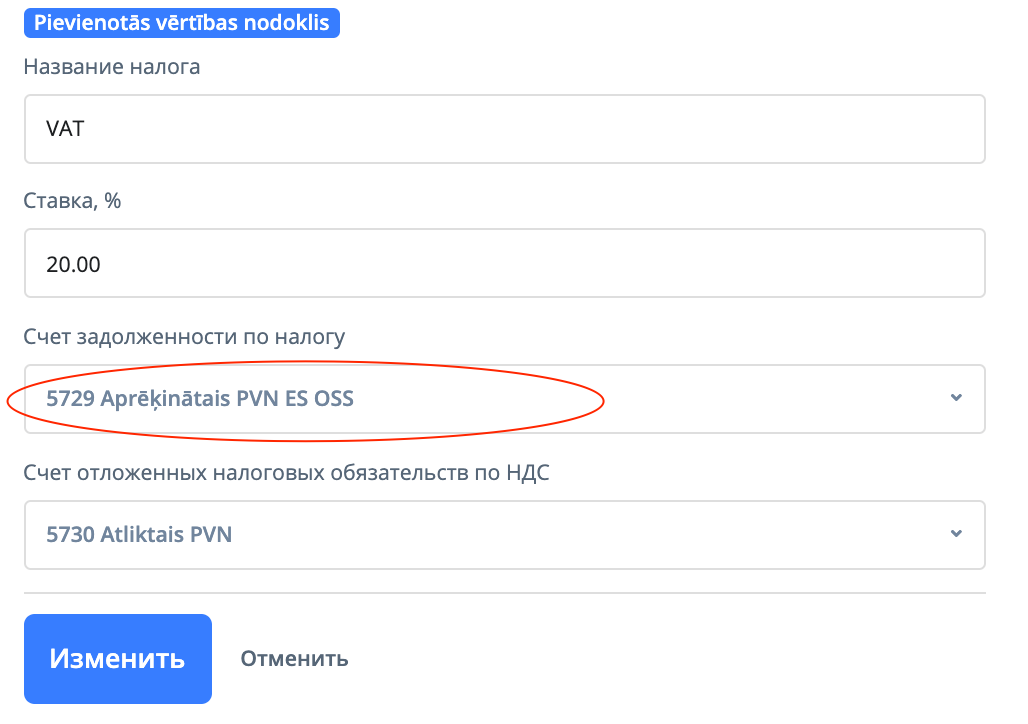Click the "Pievienotās vērtības nodoklis" badge
Screen dimensions: 1028x724
182,22
